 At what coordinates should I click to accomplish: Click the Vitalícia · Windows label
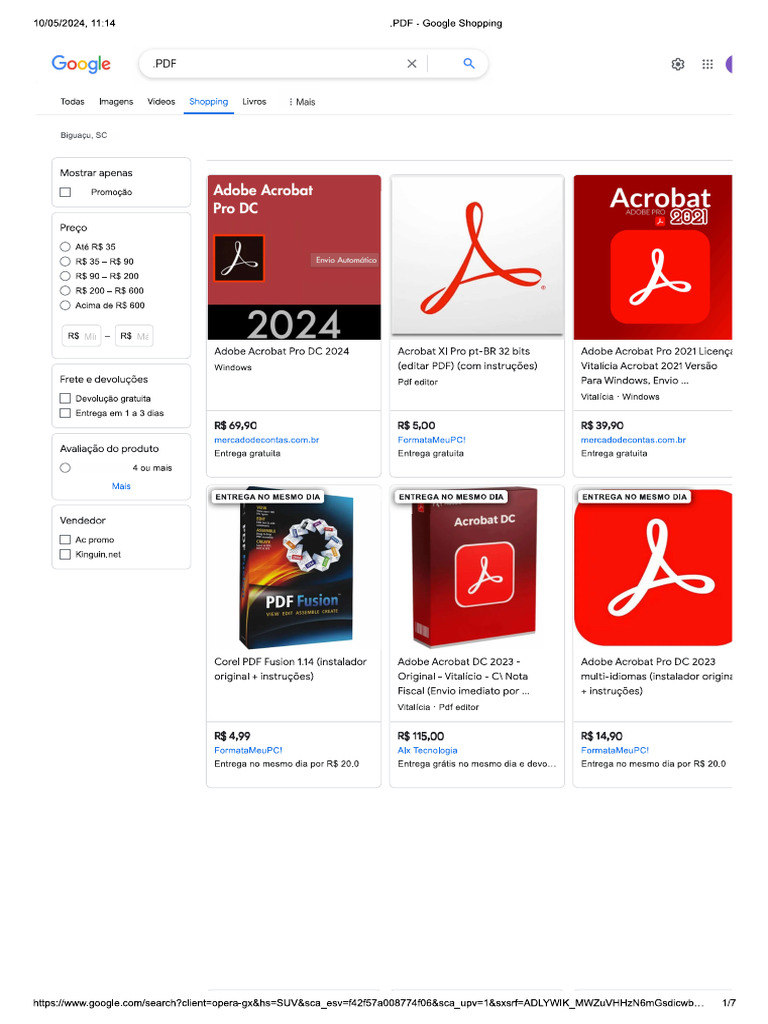pyautogui.click(x=620, y=396)
